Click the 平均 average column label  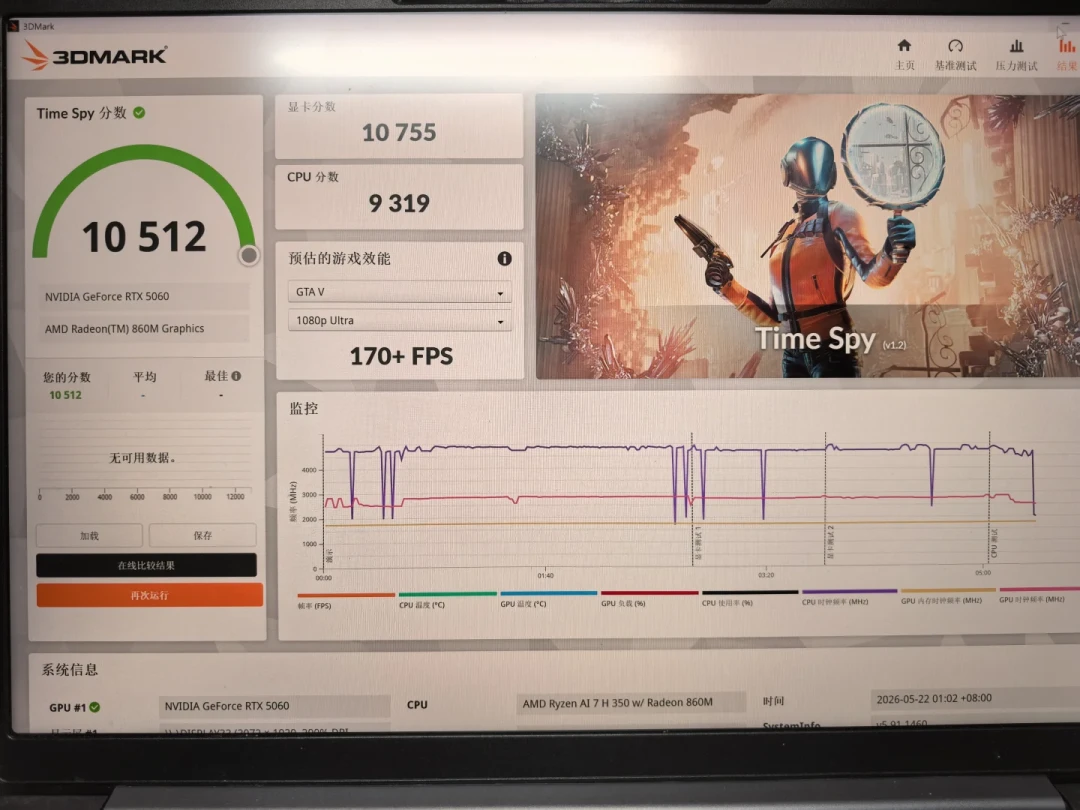[x=145, y=377]
